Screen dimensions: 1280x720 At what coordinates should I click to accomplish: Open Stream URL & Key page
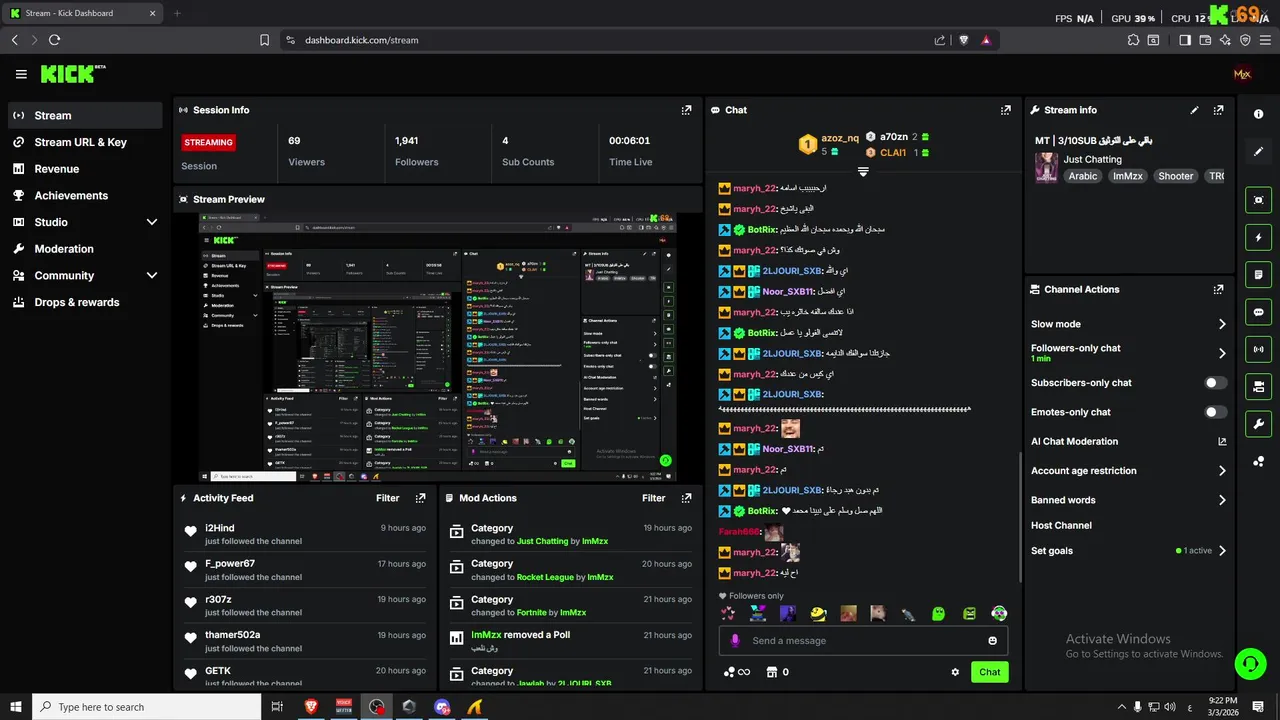point(84,142)
